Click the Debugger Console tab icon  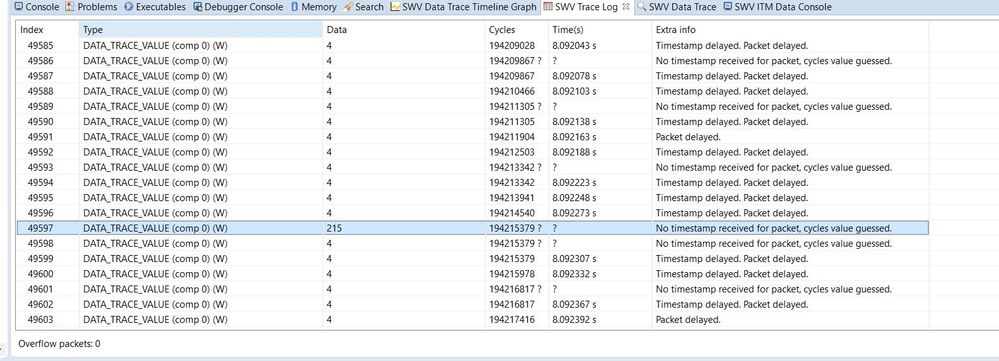pos(198,7)
